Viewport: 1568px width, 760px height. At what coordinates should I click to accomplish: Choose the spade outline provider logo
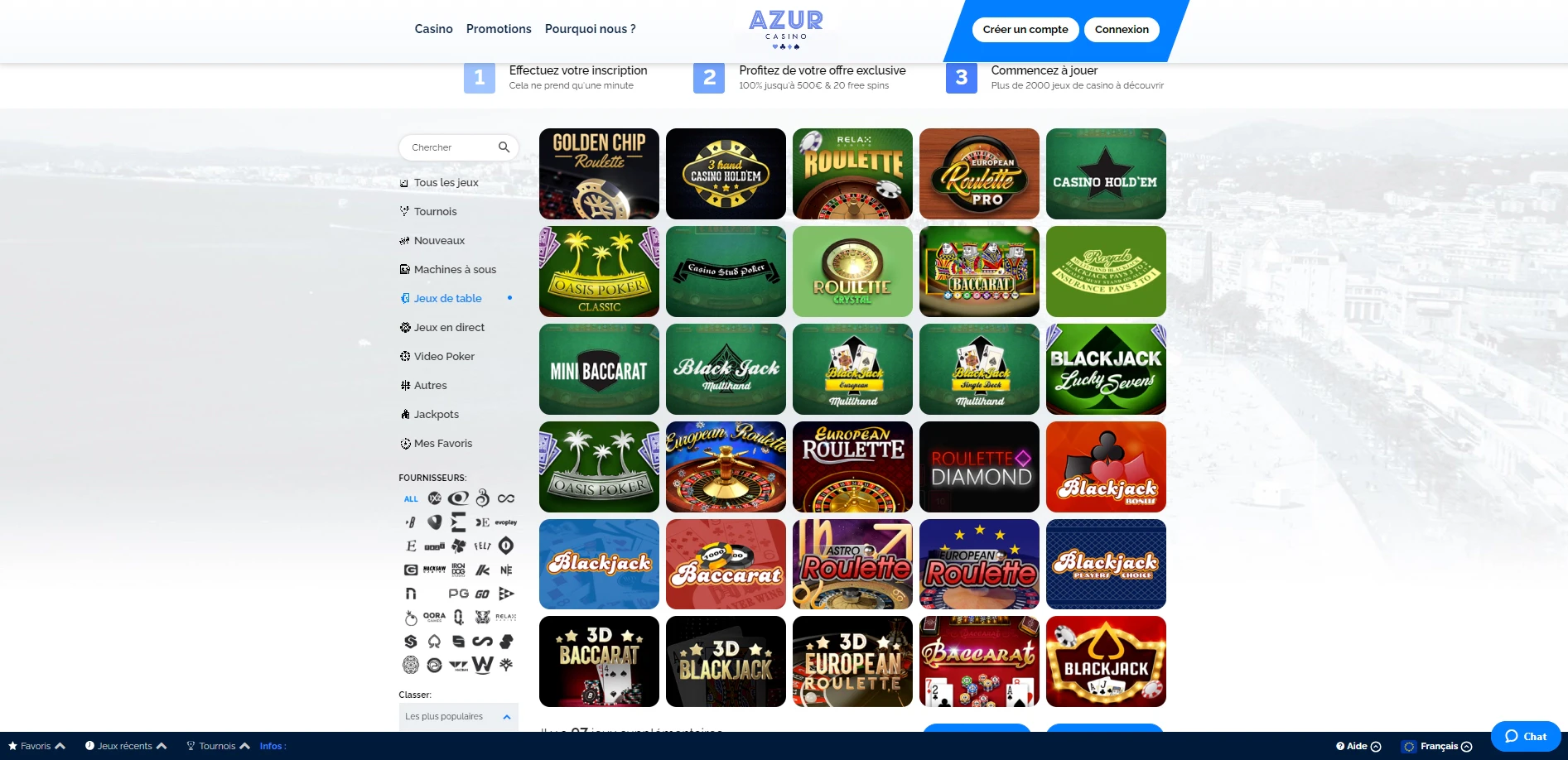coord(434,641)
